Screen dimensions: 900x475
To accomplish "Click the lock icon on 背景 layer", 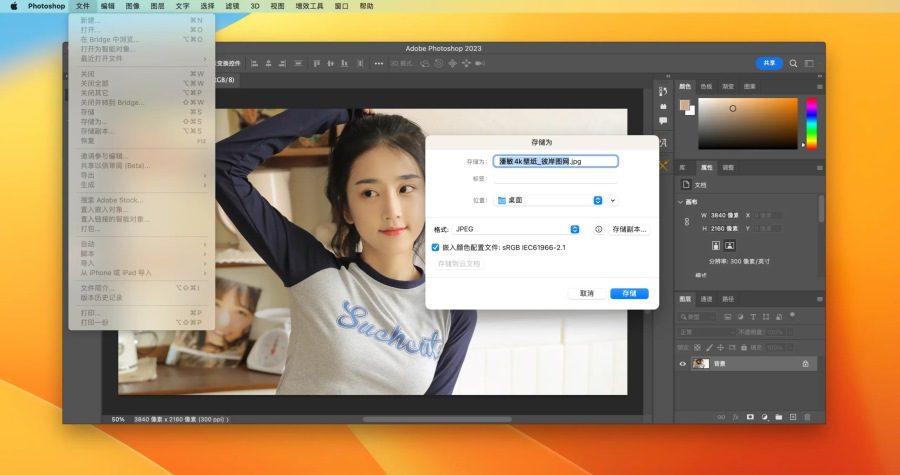I will pyautogui.click(x=805, y=364).
